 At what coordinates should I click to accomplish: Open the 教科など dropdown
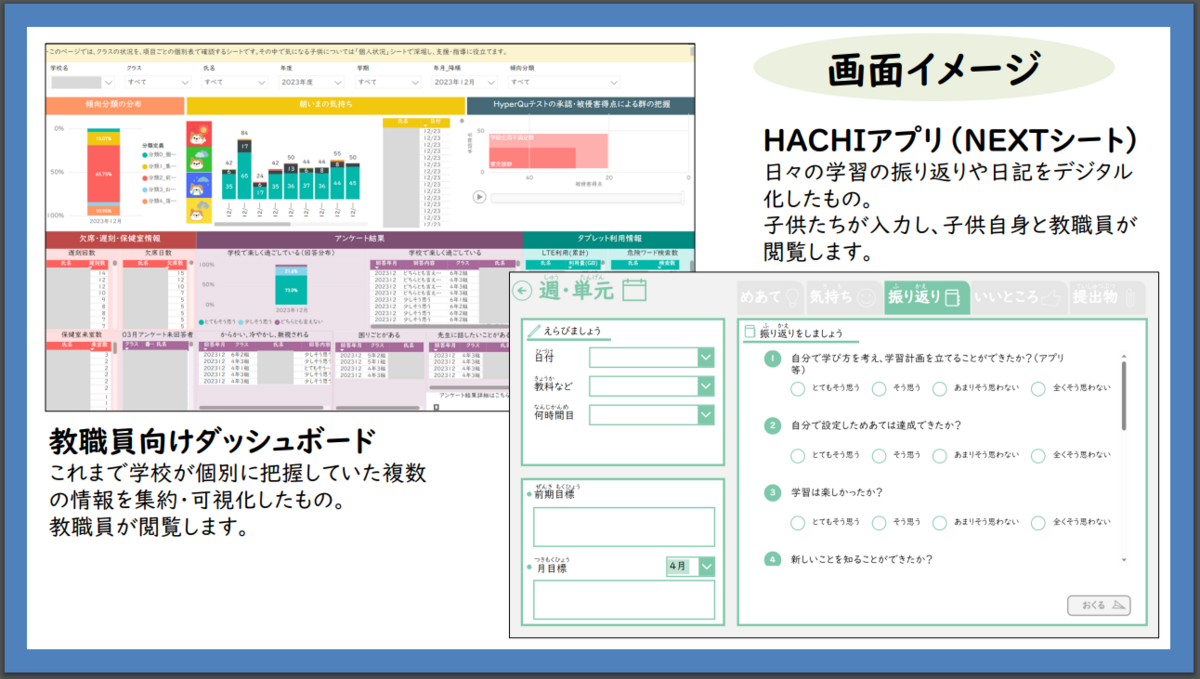[652, 386]
